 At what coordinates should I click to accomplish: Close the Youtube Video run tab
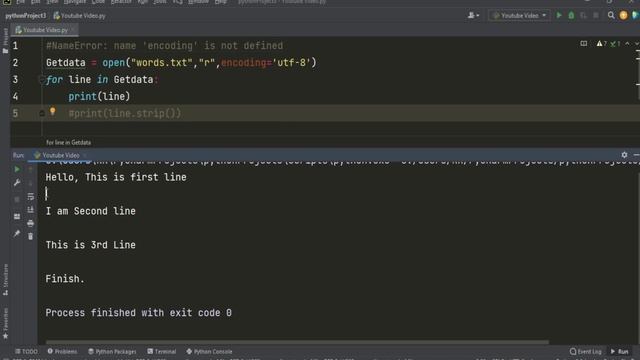coord(84,155)
